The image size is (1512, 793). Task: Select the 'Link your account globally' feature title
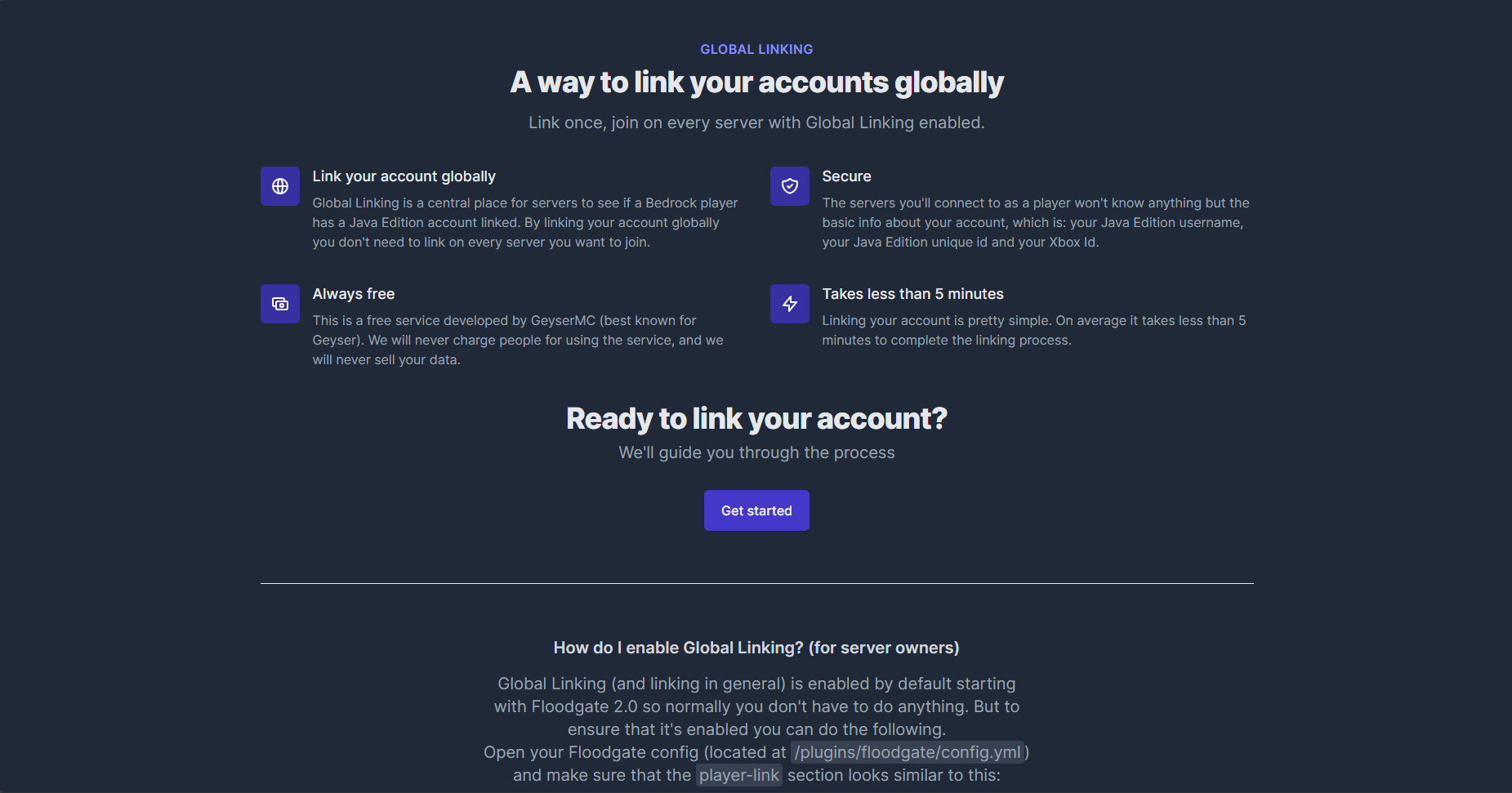tap(404, 176)
